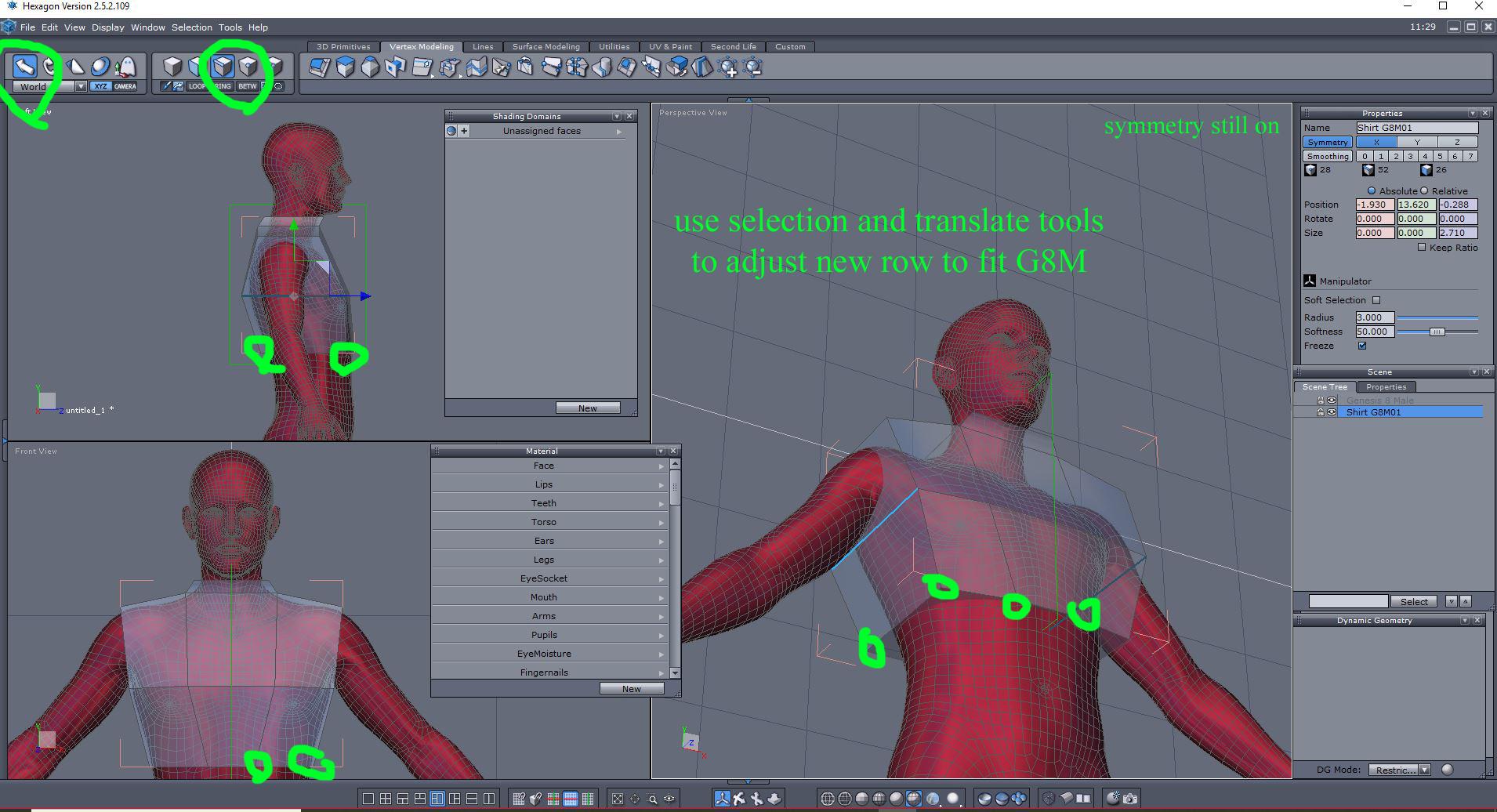Click the Position X value field
This screenshot has width=1497, height=812.
click(x=1375, y=205)
